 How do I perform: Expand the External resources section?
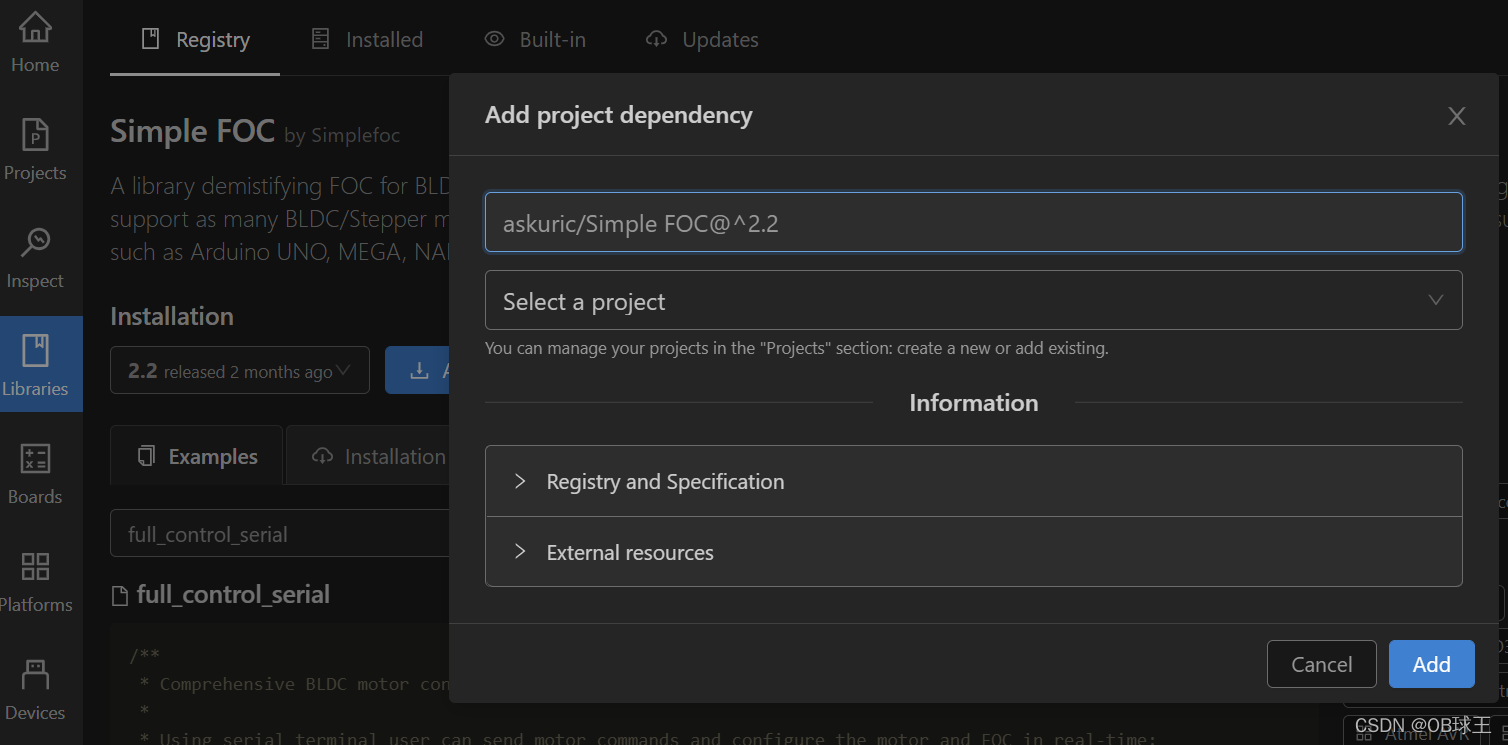(629, 551)
